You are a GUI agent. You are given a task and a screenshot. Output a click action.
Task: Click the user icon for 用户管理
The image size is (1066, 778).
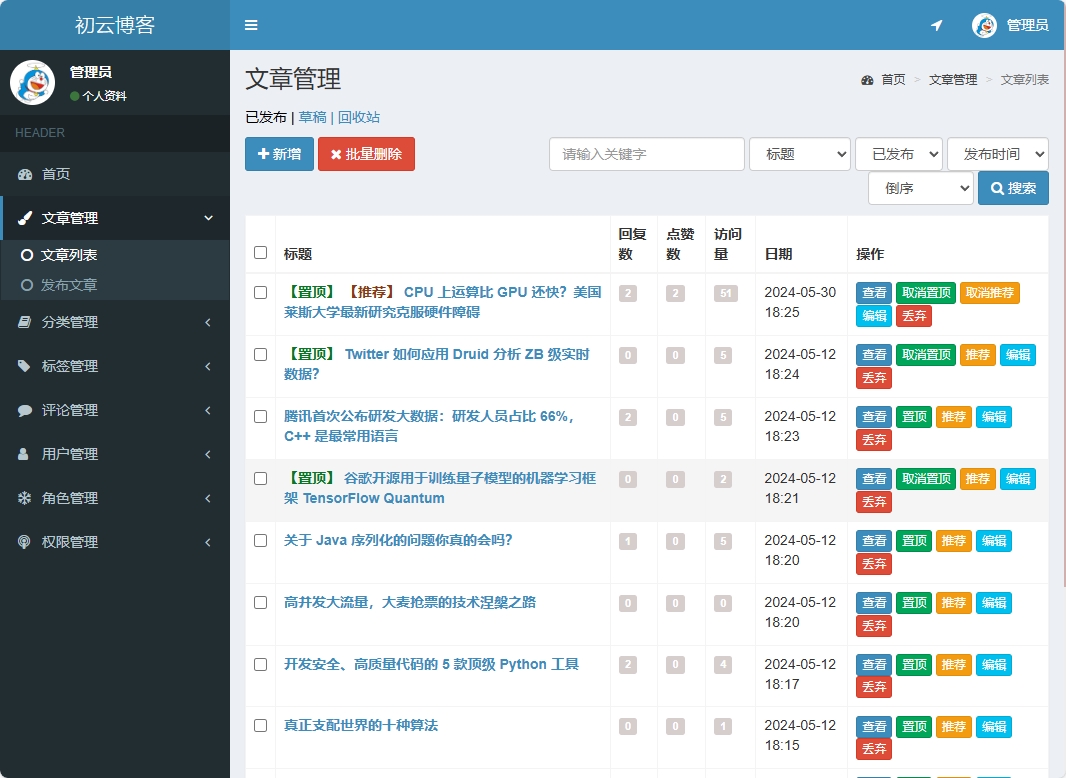point(24,453)
